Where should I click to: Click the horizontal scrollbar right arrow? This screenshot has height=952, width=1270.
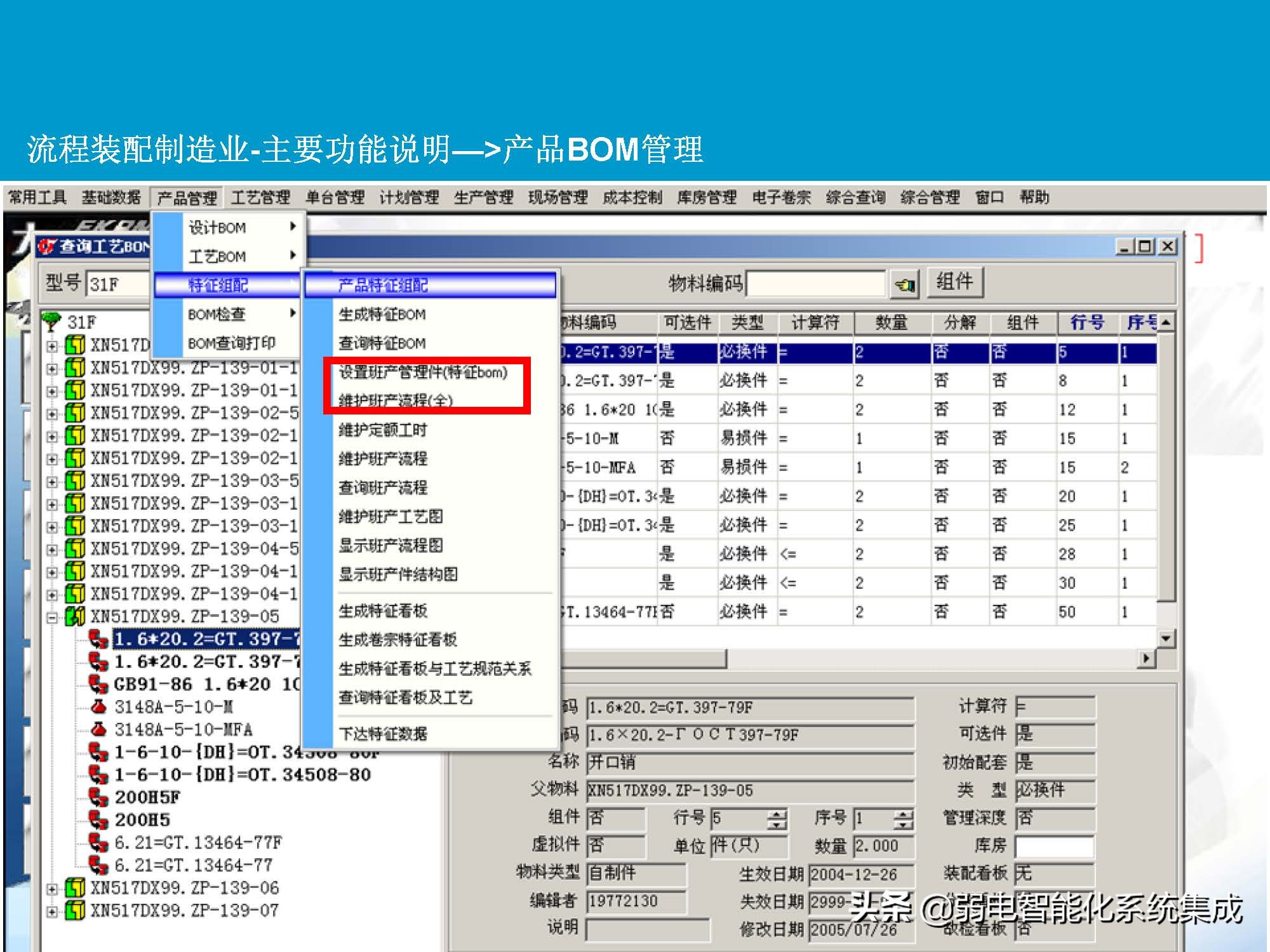1146,659
